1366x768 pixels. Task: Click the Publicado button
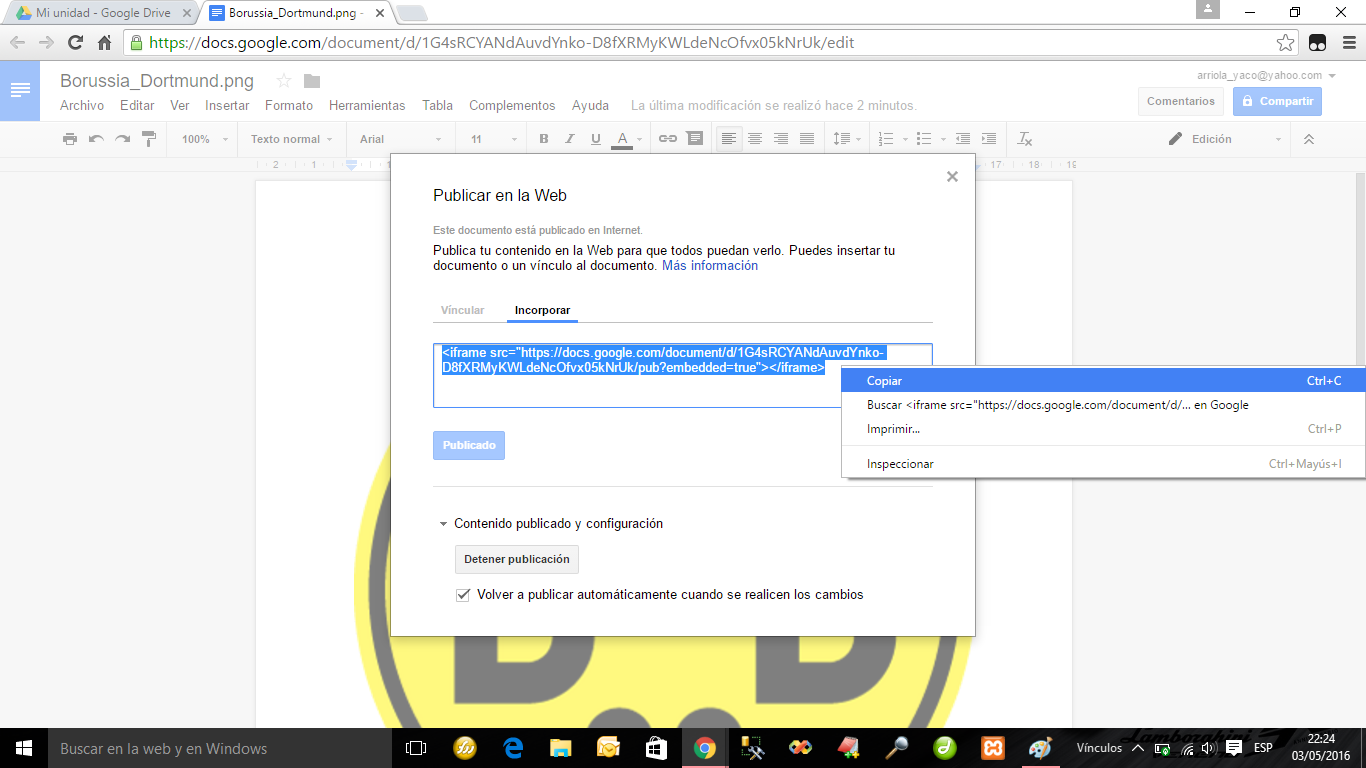[x=469, y=445]
